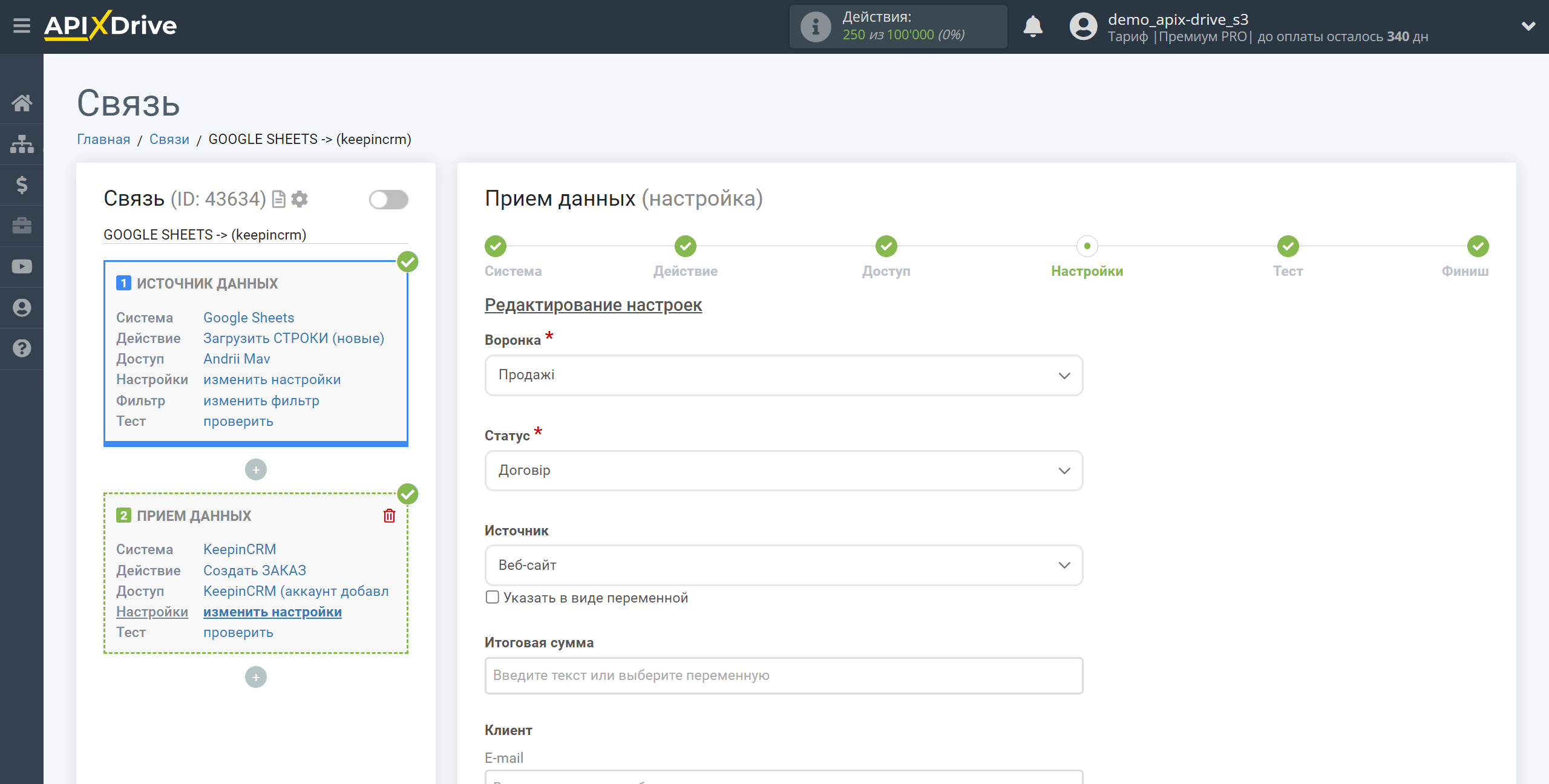Screen dimensions: 1549x784
Task: Go to the Доступ step
Action: tap(886, 246)
